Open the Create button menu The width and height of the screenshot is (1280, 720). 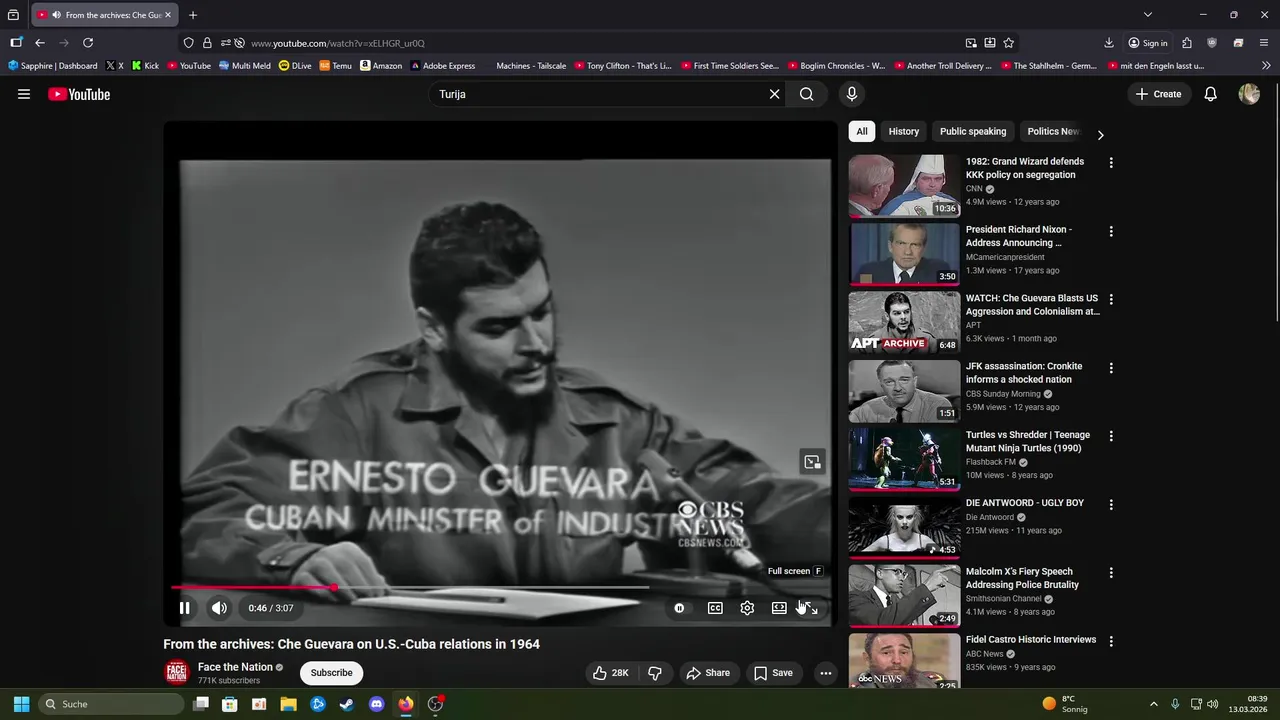click(1158, 94)
